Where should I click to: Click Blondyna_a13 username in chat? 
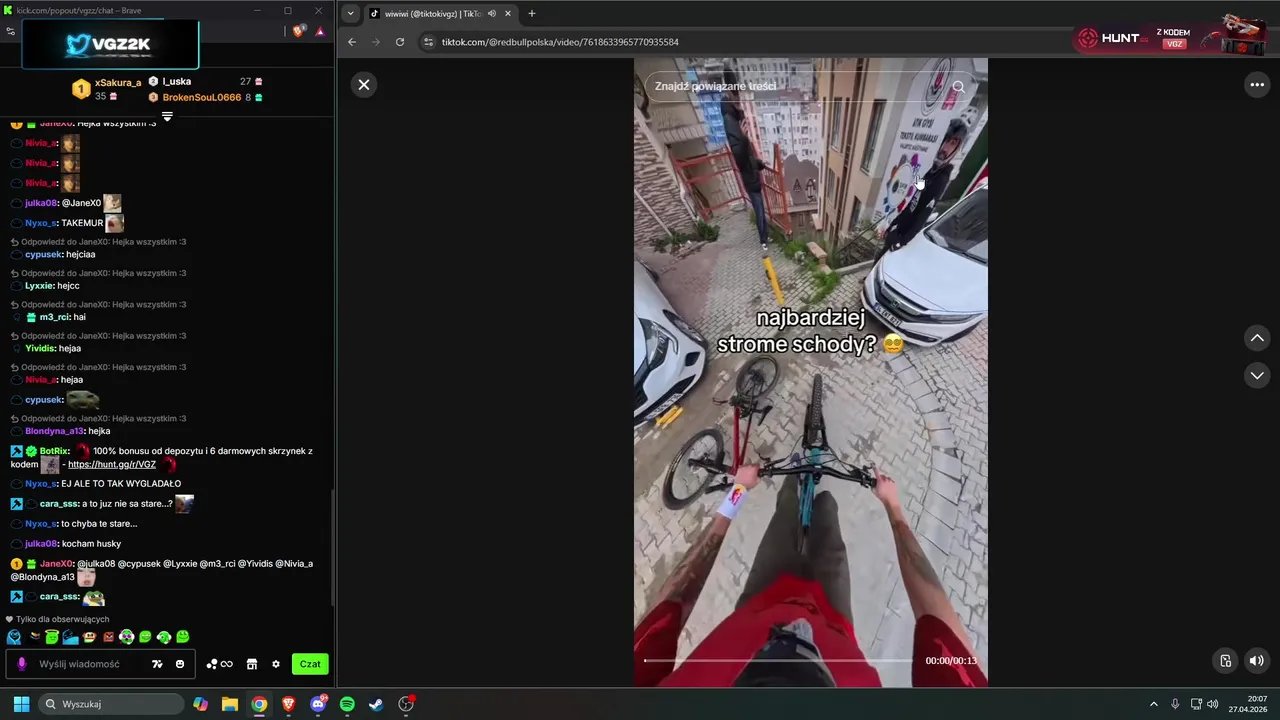click(54, 431)
